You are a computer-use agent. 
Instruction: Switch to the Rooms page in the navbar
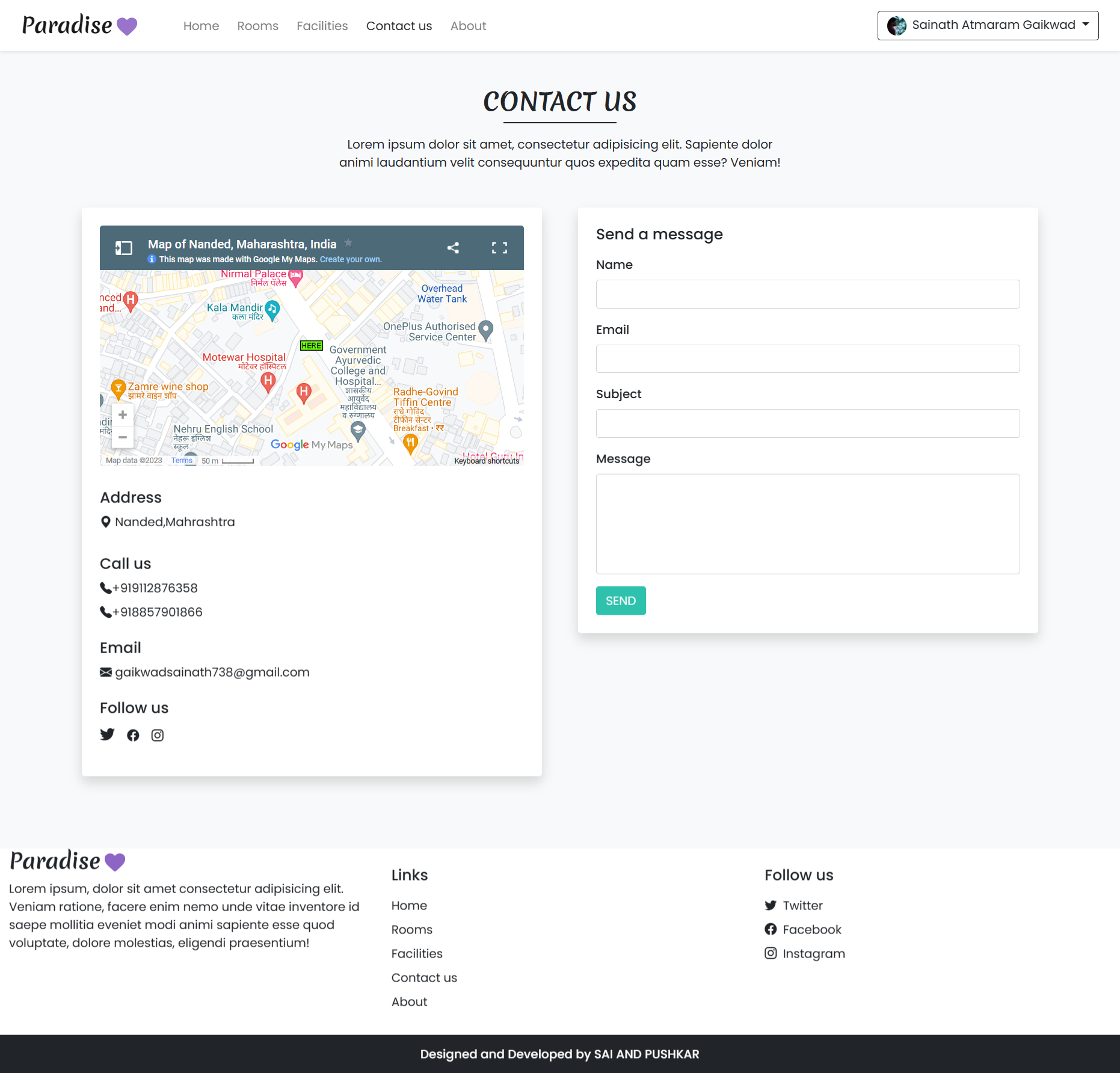coord(257,25)
